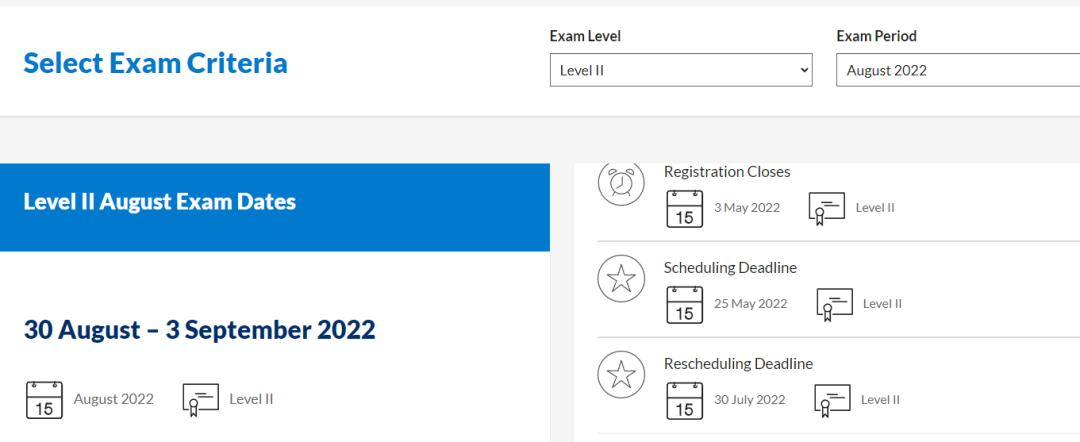Click the 25 May 2022 date text

750,304
